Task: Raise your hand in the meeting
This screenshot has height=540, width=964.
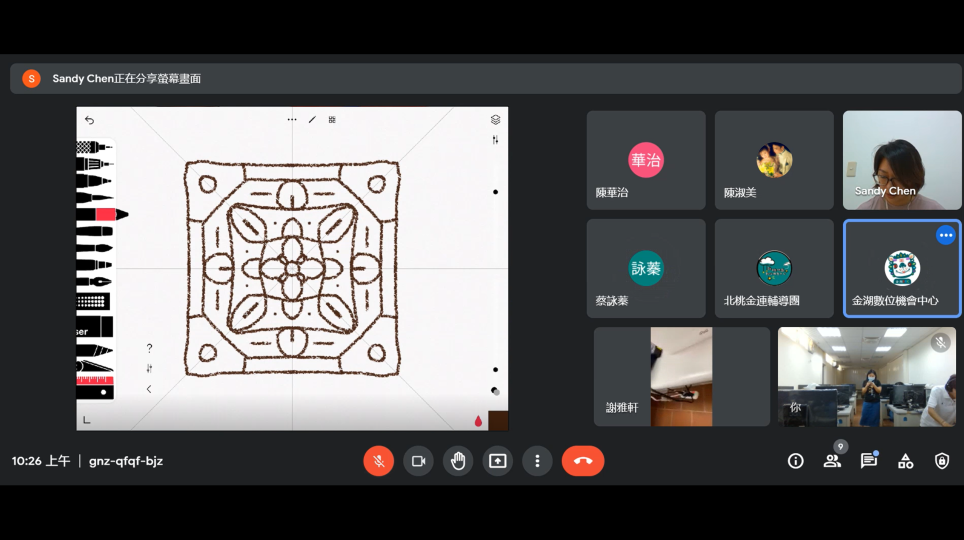Action: pyautogui.click(x=458, y=461)
